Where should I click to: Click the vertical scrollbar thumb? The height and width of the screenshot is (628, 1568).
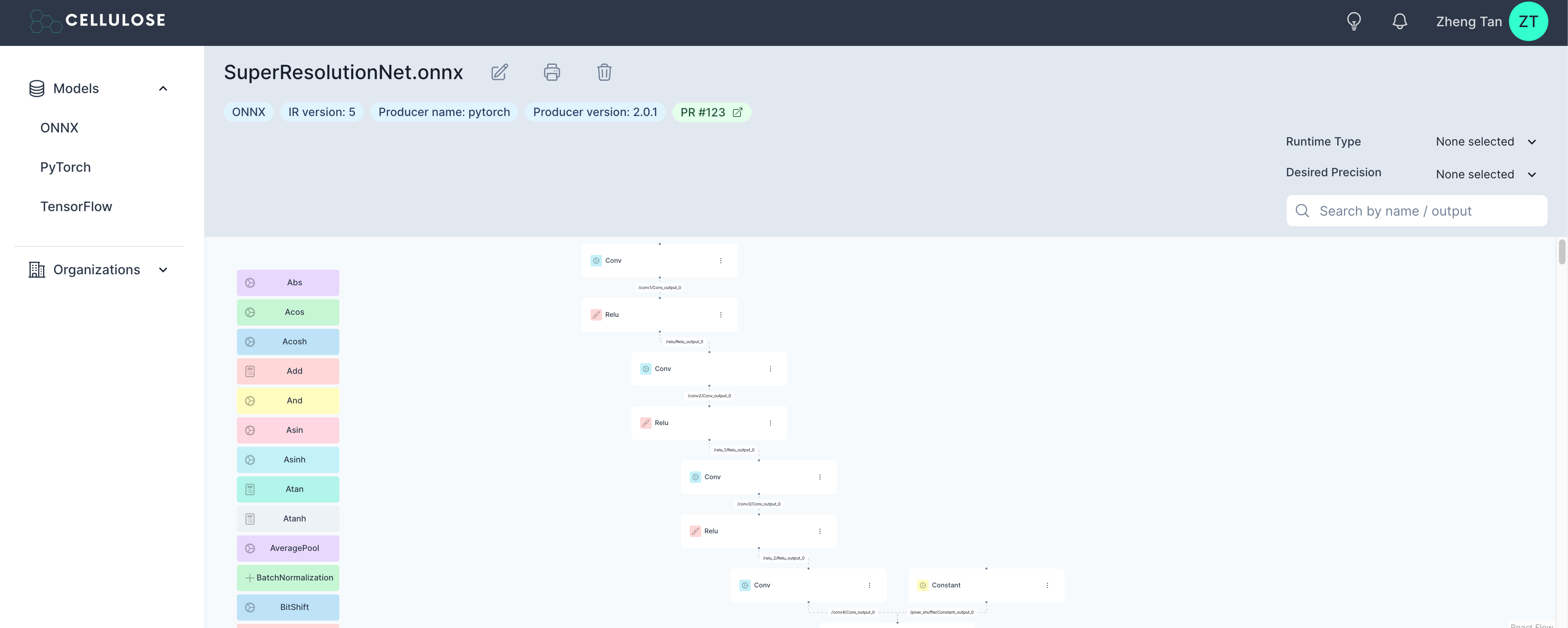1562,252
